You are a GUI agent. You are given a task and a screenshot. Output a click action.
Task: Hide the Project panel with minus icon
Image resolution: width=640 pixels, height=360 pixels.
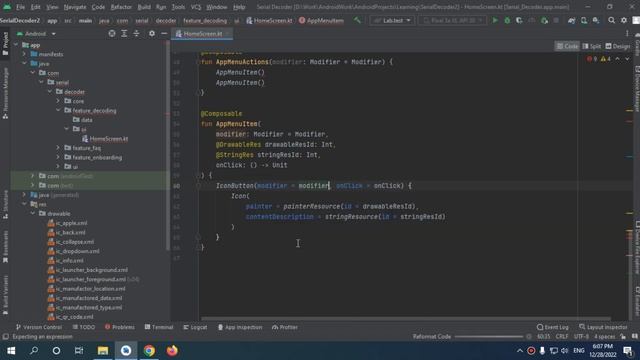[x=164, y=33]
